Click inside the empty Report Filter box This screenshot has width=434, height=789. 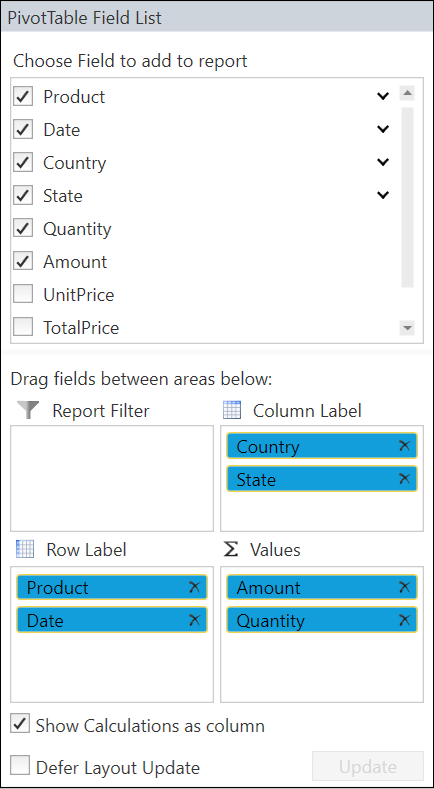point(112,478)
